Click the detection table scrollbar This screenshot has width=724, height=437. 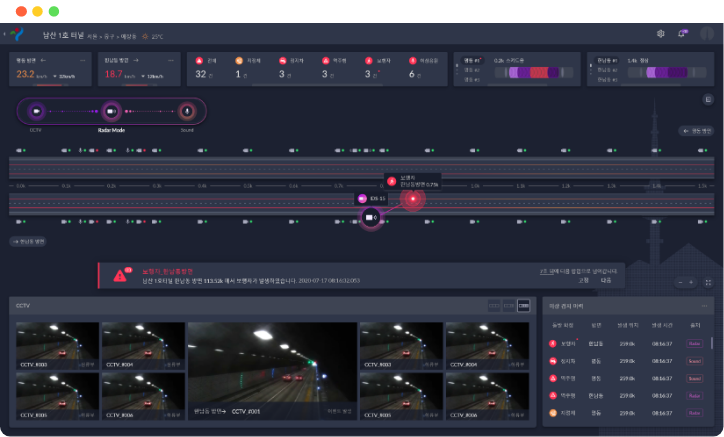coord(712,343)
